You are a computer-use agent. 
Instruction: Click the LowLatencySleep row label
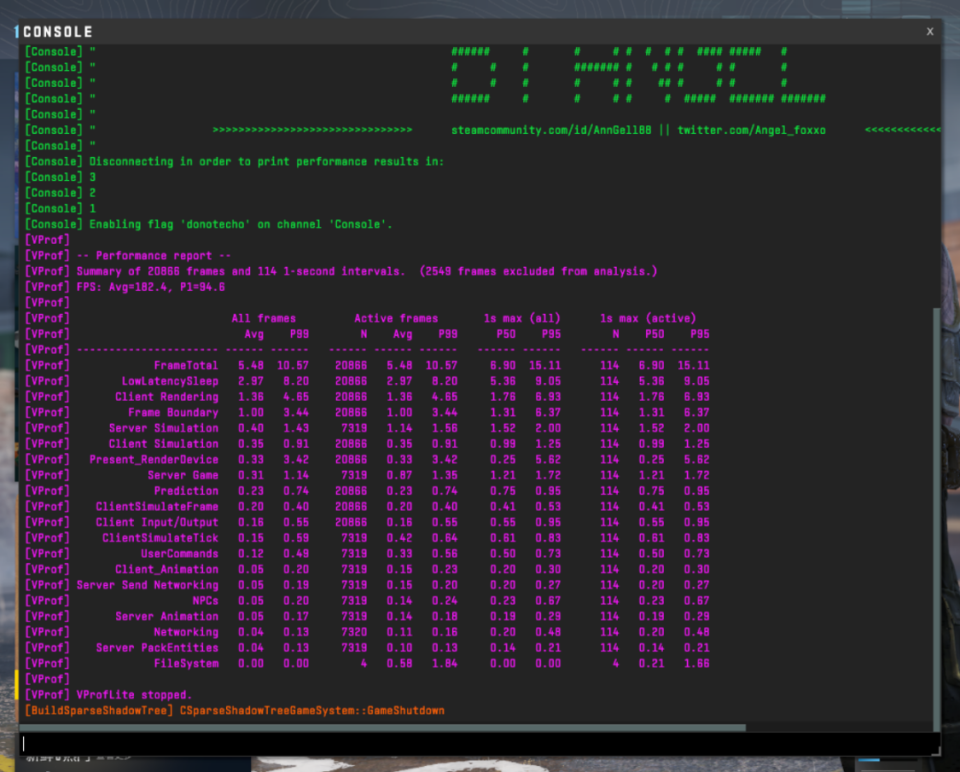[170, 381]
